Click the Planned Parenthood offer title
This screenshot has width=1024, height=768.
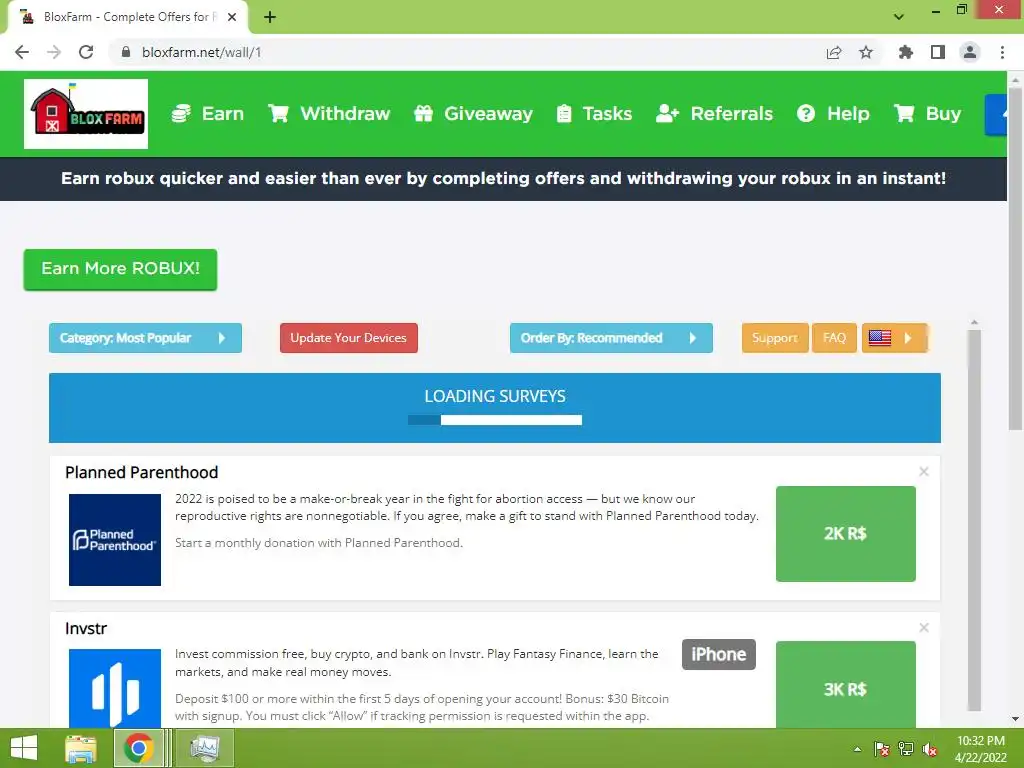[142, 472]
